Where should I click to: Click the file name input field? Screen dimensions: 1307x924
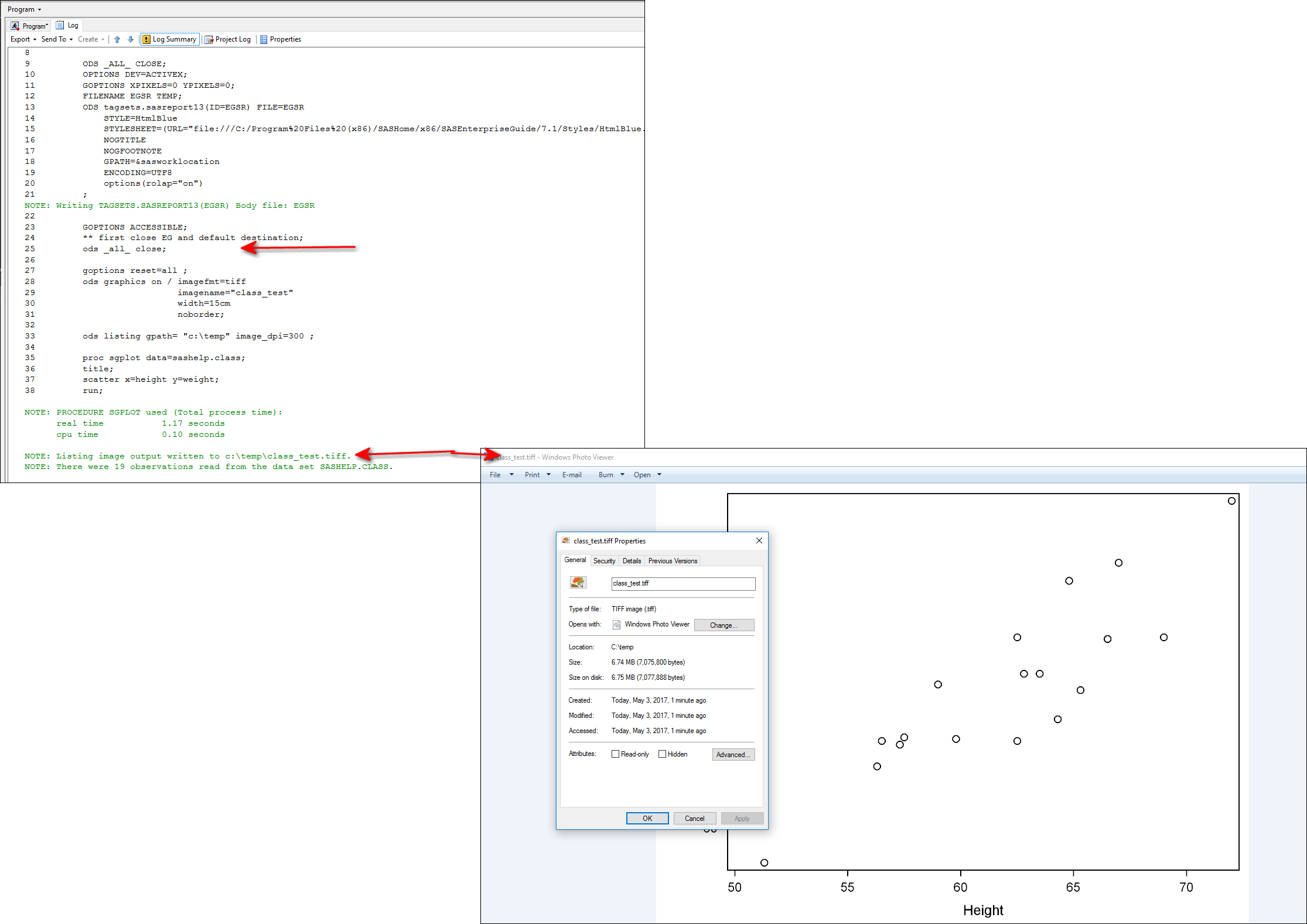point(682,583)
